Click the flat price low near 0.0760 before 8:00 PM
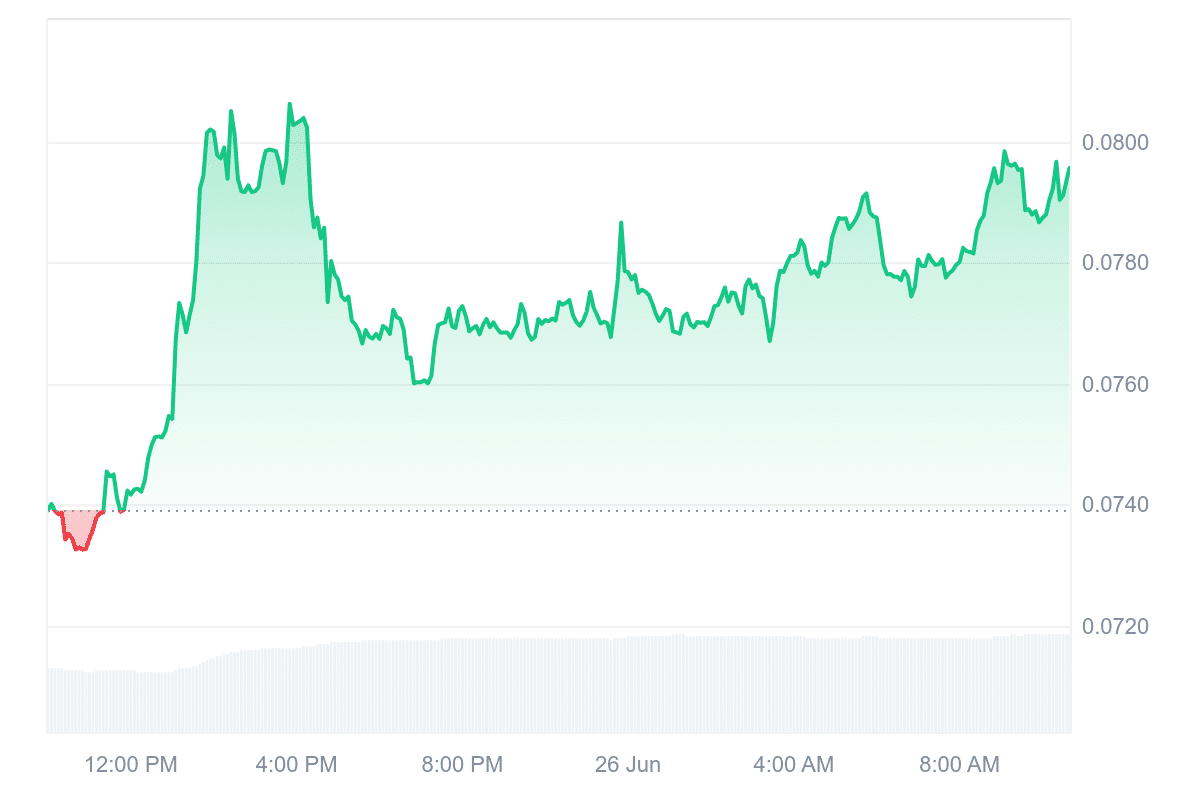Screen dimensions: 1200x800 pyautogui.click(x=420, y=382)
